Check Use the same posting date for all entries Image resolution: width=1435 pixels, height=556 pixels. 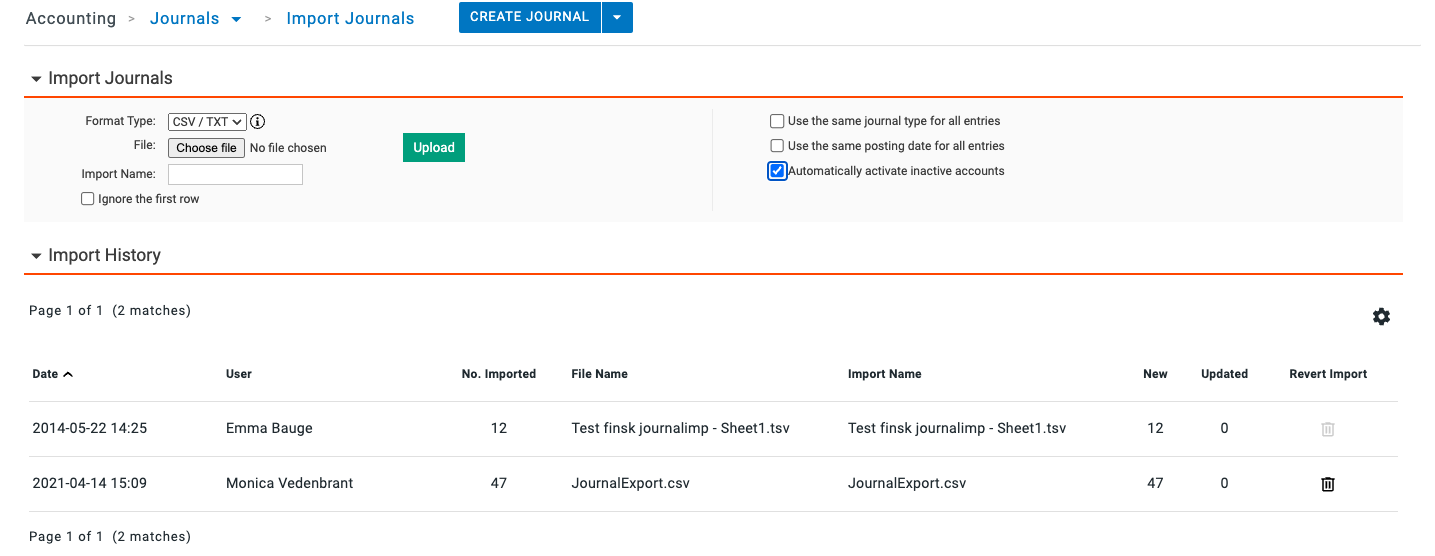click(x=777, y=146)
